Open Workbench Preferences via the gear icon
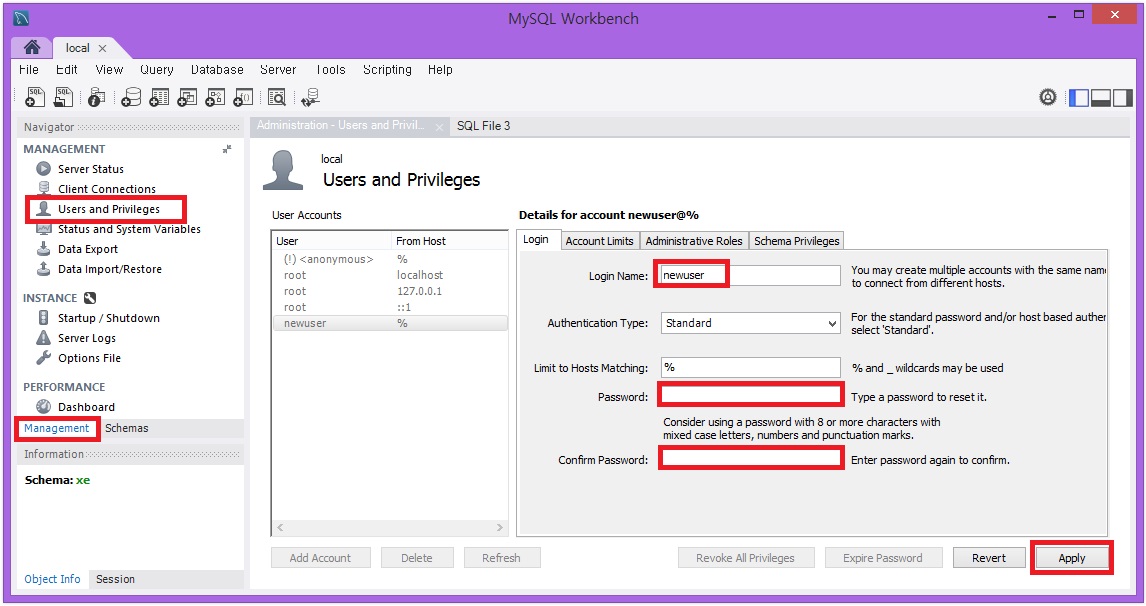1146x606 pixels. point(1048,97)
